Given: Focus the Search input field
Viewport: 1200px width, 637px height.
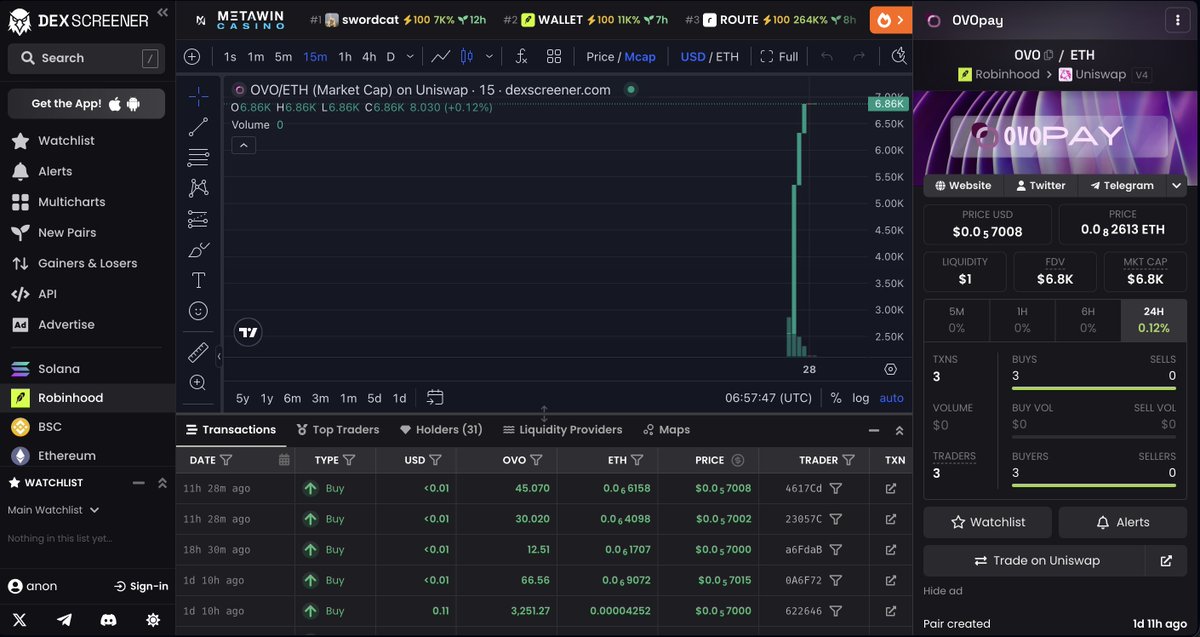Looking at the screenshot, I should [x=86, y=58].
